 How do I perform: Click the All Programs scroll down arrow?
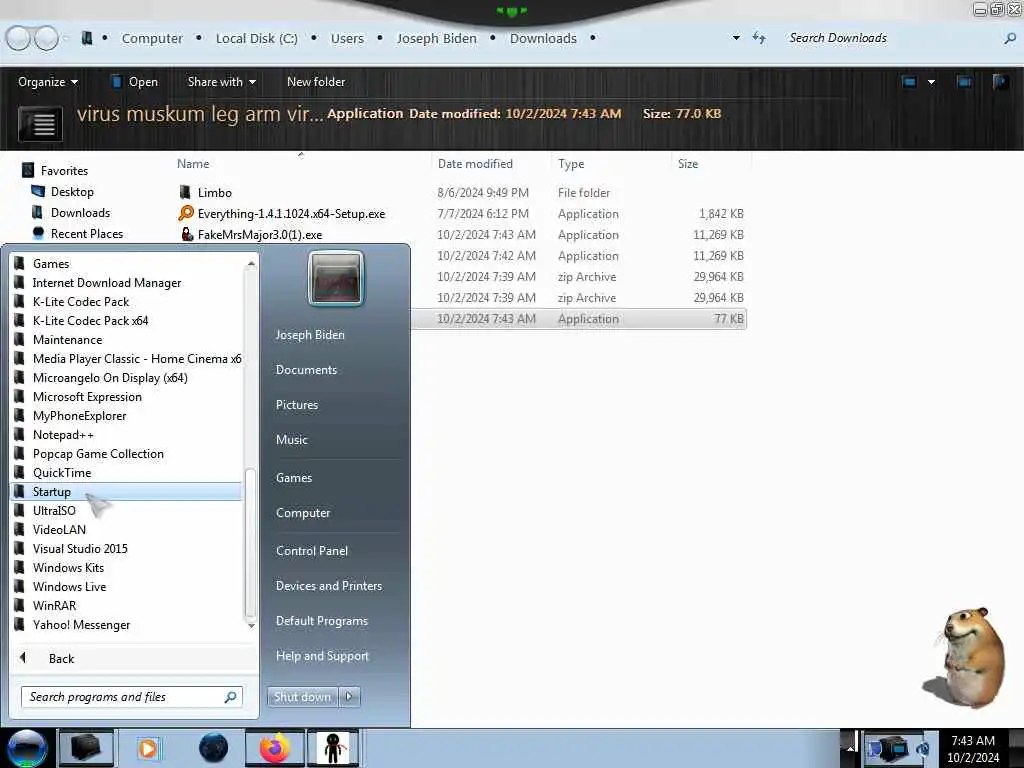[251, 626]
